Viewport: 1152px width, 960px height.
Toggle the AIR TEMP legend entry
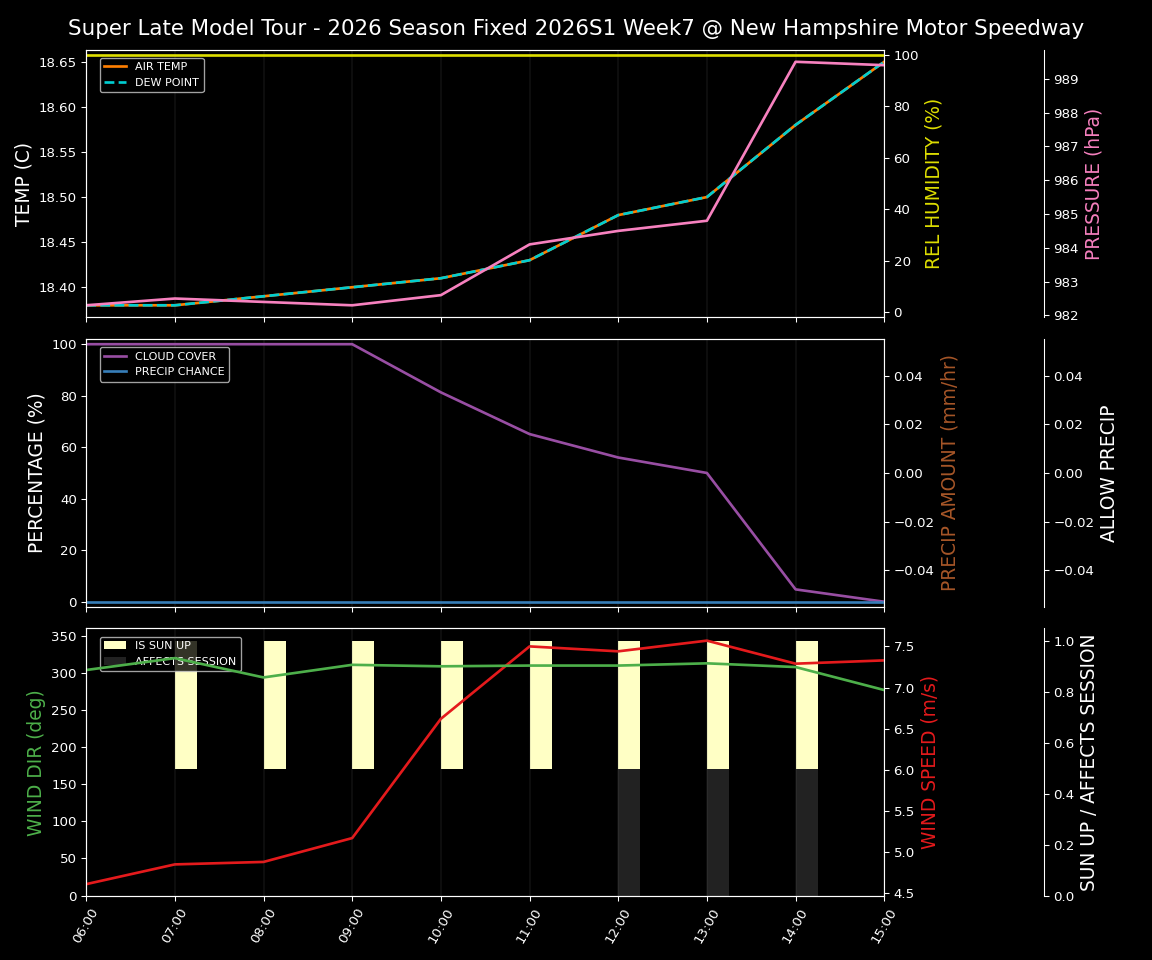160,67
